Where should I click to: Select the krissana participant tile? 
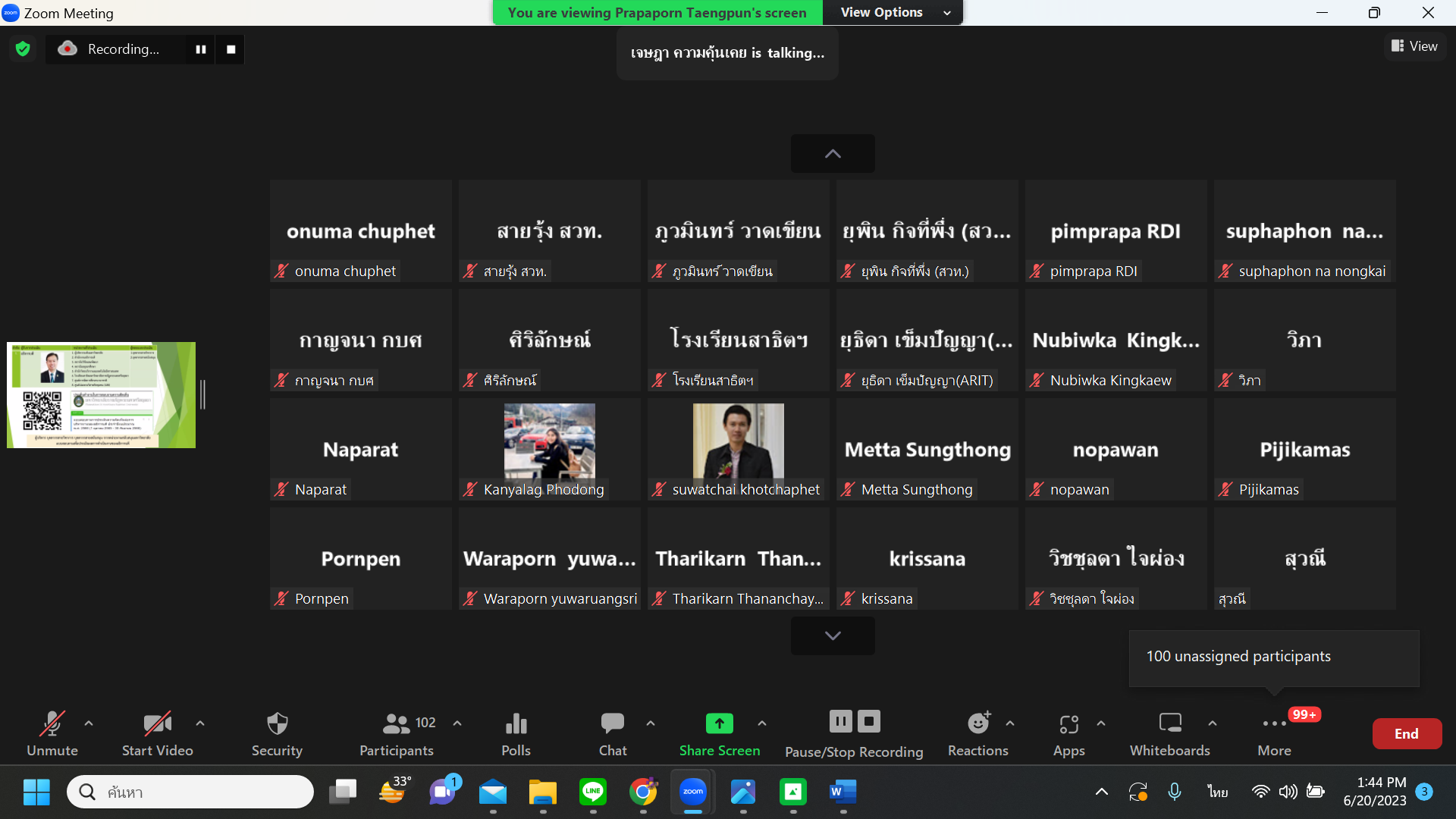(x=927, y=559)
